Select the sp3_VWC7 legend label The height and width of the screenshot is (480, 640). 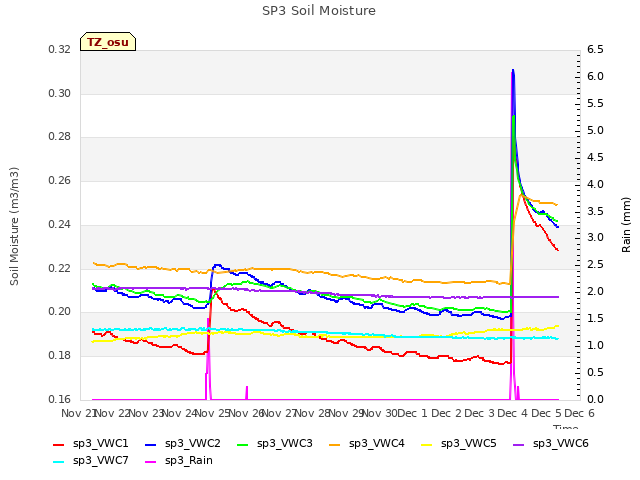click(x=100, y=460)
